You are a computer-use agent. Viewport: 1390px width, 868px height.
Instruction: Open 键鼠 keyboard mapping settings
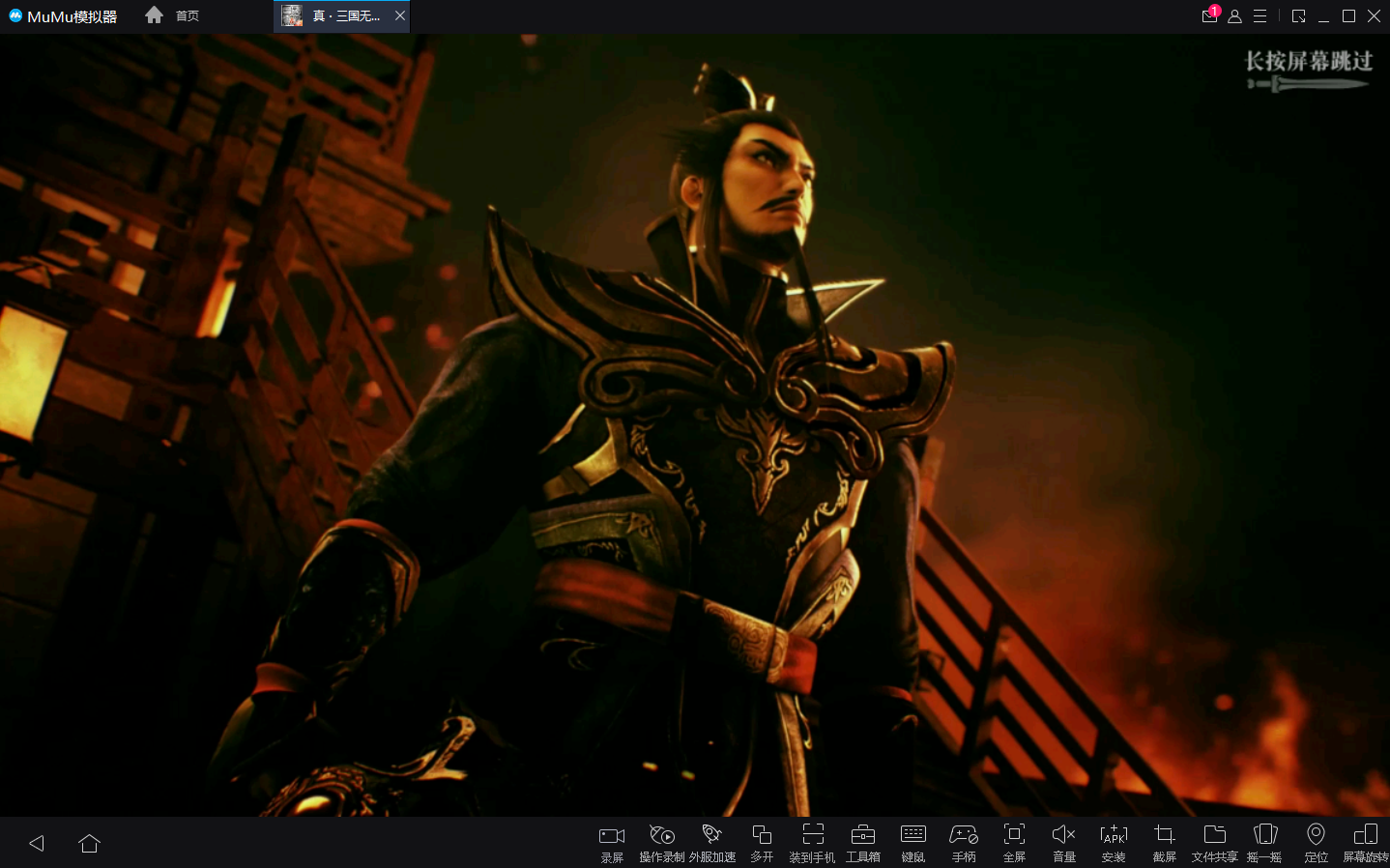913,842
